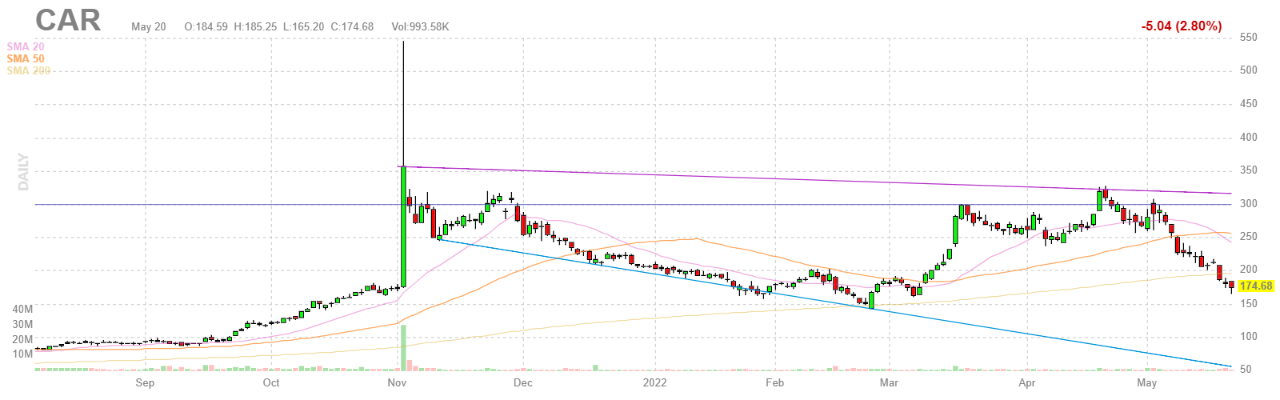Toggle the SMA 200 indicator label
1280x400 pixels.
pyautogui.click(x=27, y=70)
